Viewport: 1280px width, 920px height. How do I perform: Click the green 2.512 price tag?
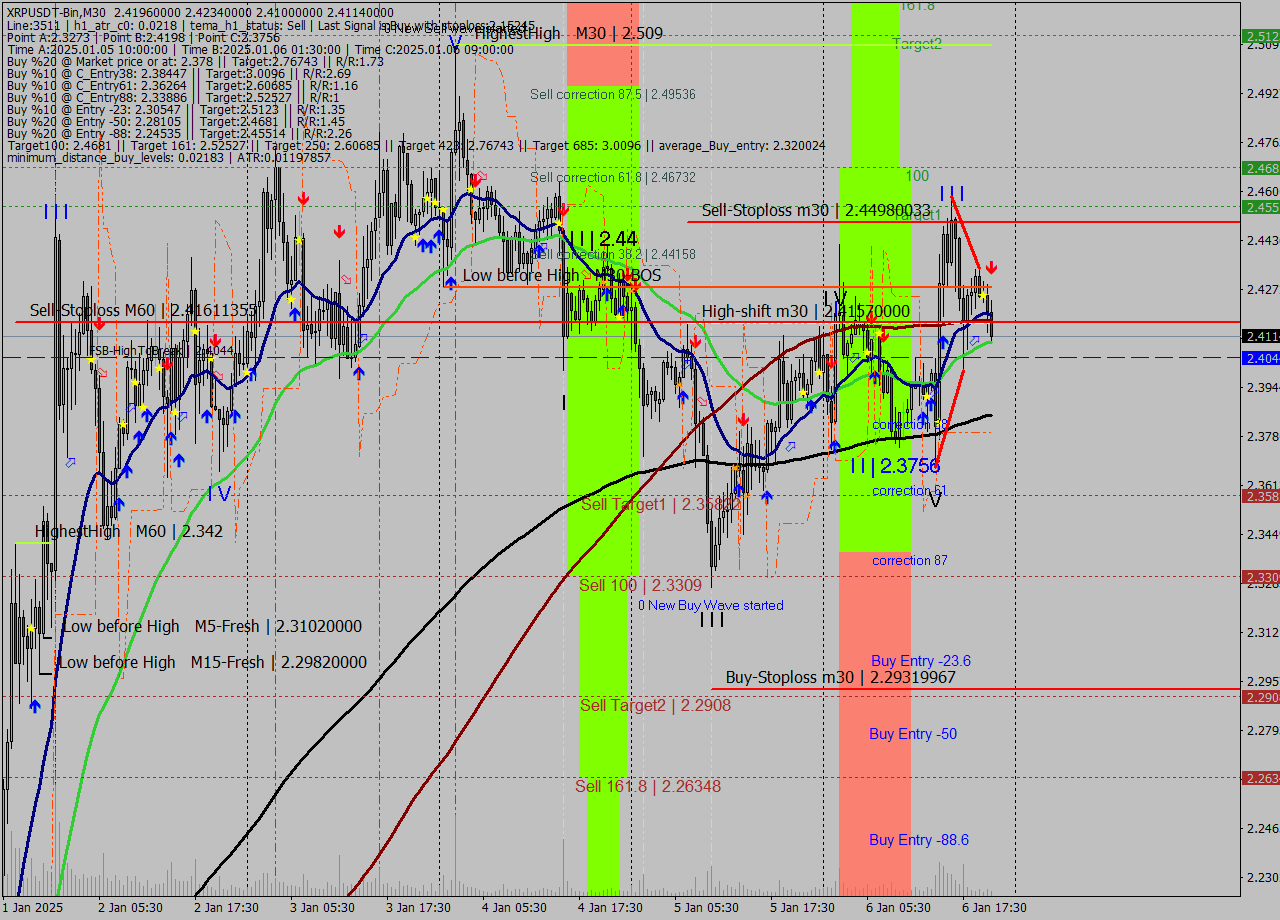pos(1261,36)
